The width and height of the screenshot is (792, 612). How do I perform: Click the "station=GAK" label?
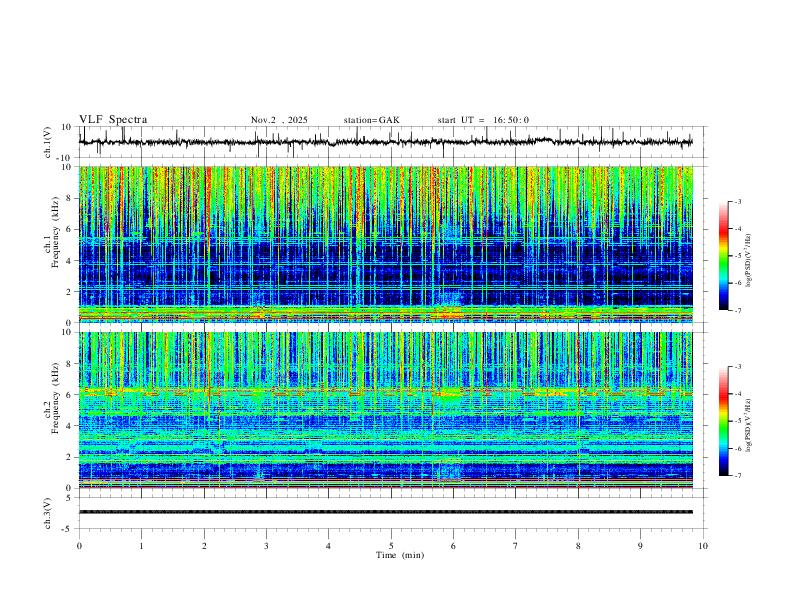coord(371,120)
